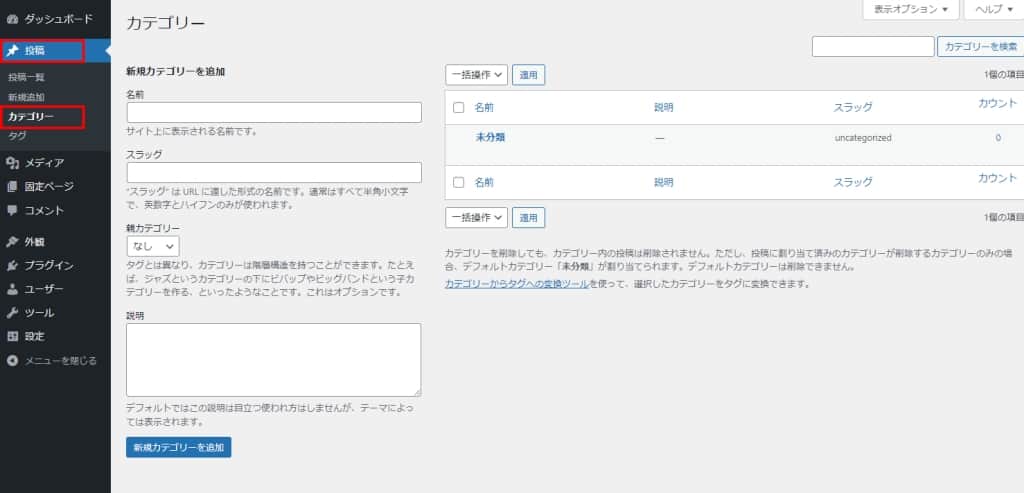Image resolution: width=1024 pixels, height=493 pixels.
Task: Click the 固定ページ pages icon
Action: pos(12,187)
